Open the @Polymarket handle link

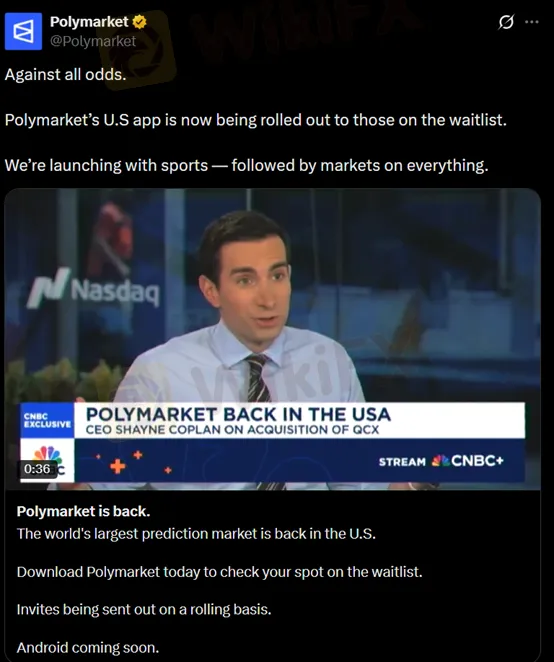[x=93, y=41]
